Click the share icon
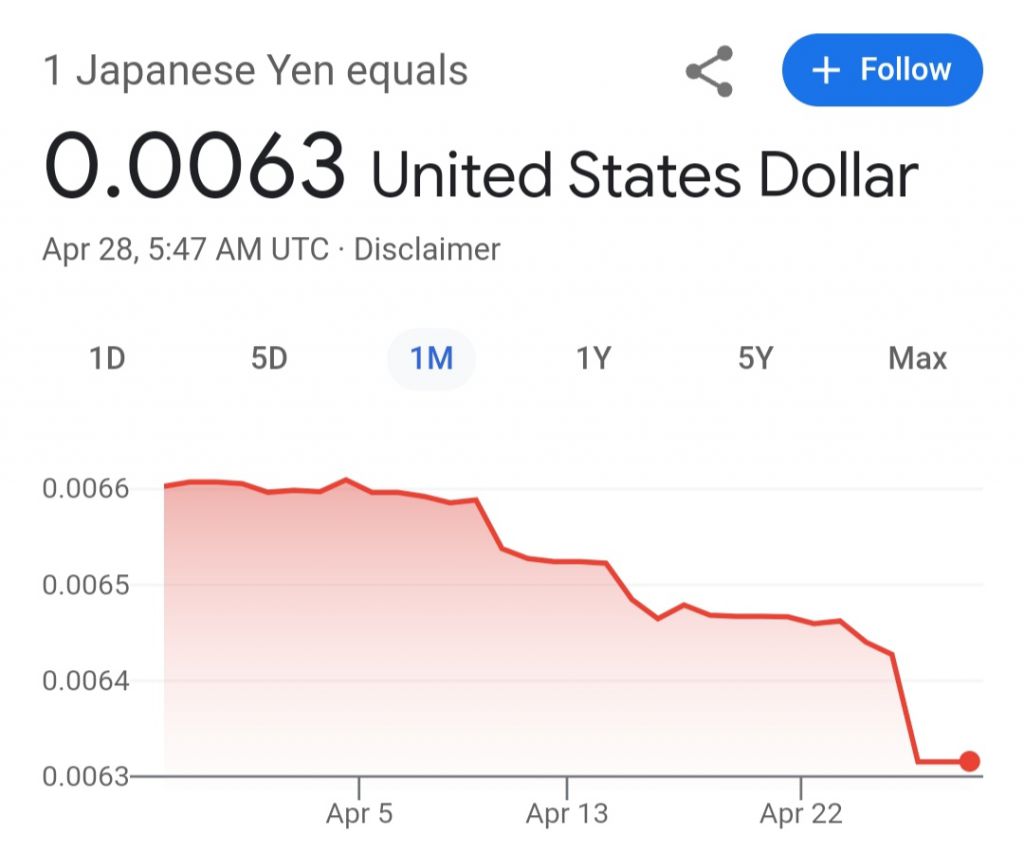 coord(709,71)
